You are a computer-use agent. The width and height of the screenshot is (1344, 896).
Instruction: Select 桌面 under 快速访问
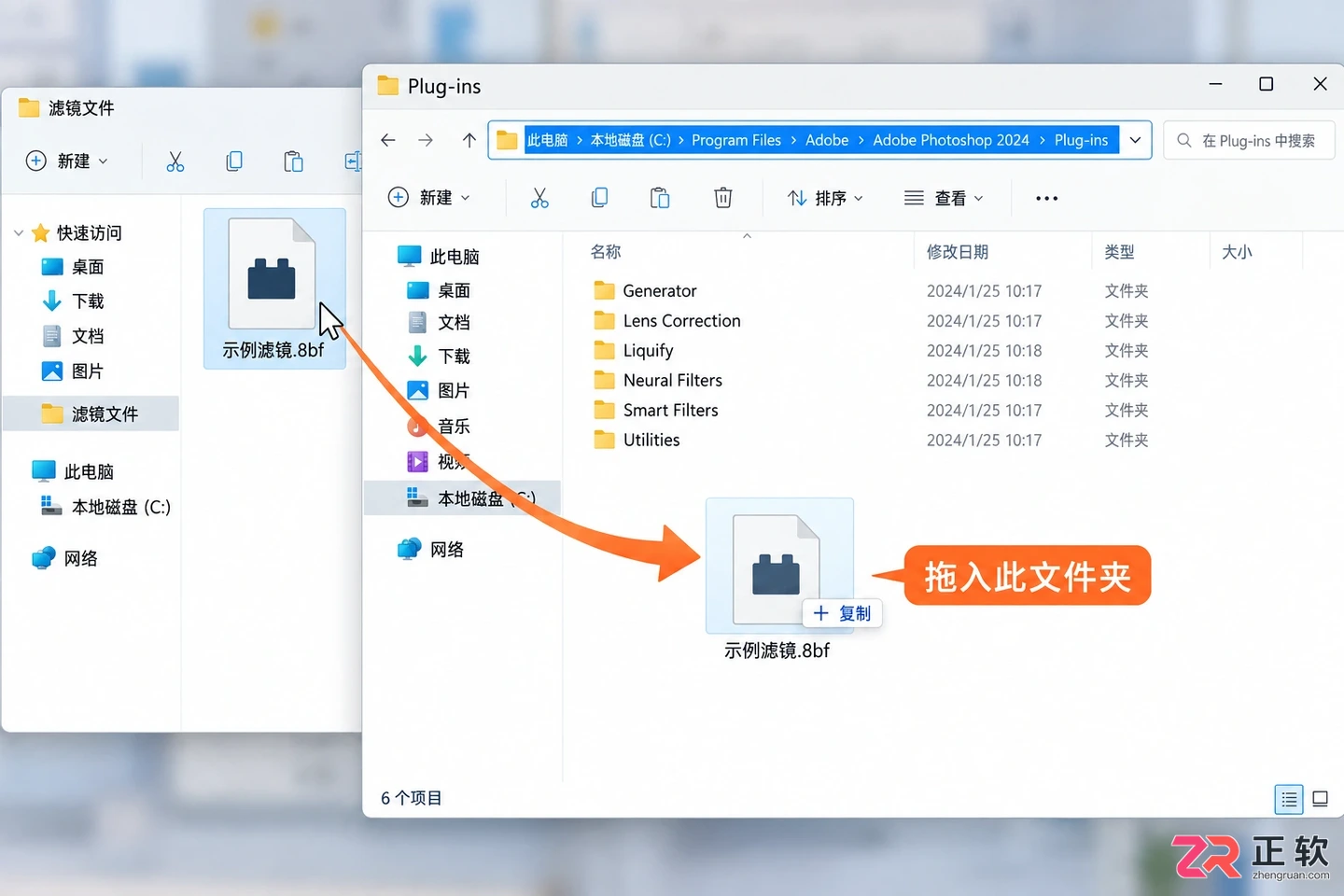click(x=73, y=267)
